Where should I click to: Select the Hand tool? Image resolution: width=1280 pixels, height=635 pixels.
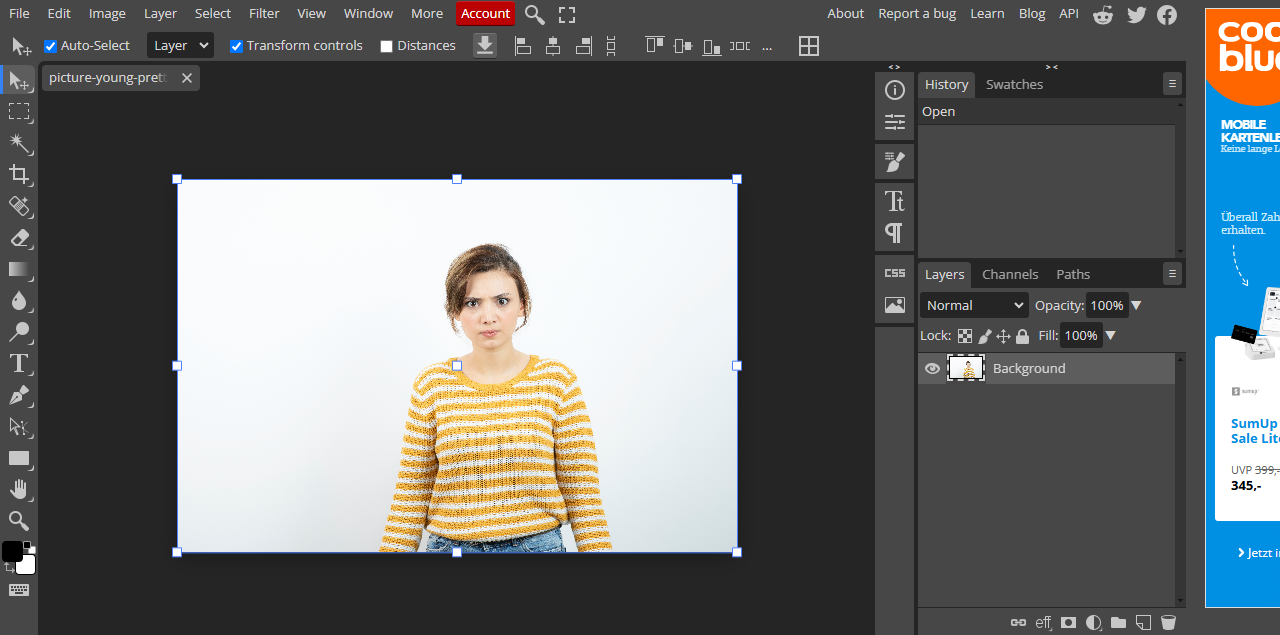pos(19,489)
